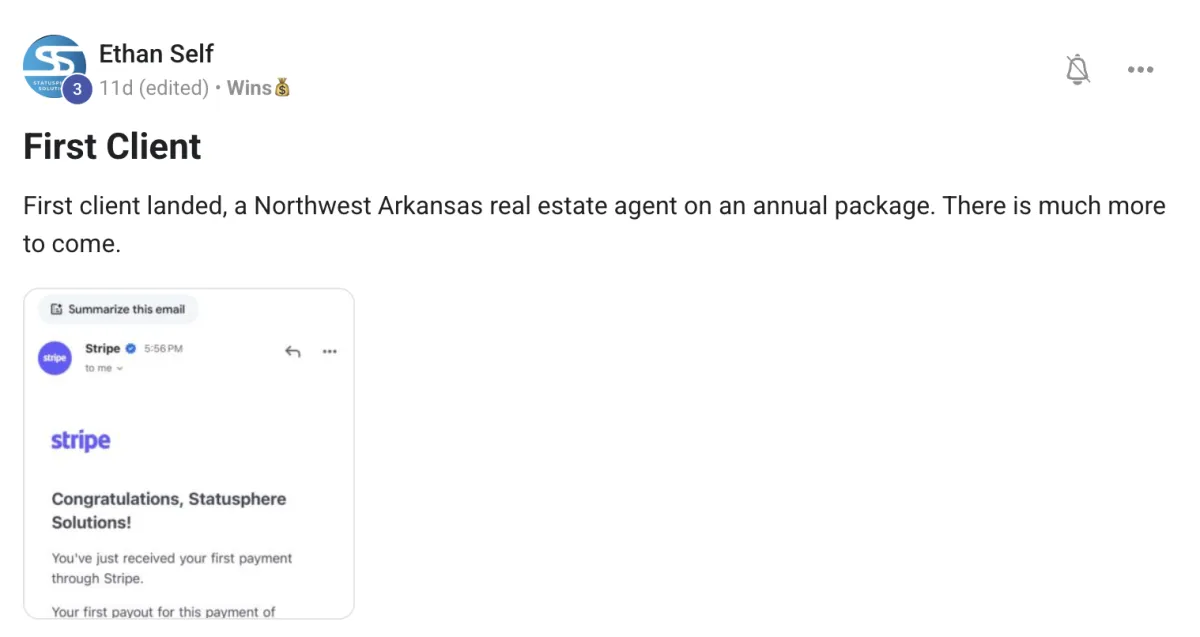The height and width of the screenshot is (637, 1200).
Task: Open the post's three-dot options menu
Action: pos(1140,70)
